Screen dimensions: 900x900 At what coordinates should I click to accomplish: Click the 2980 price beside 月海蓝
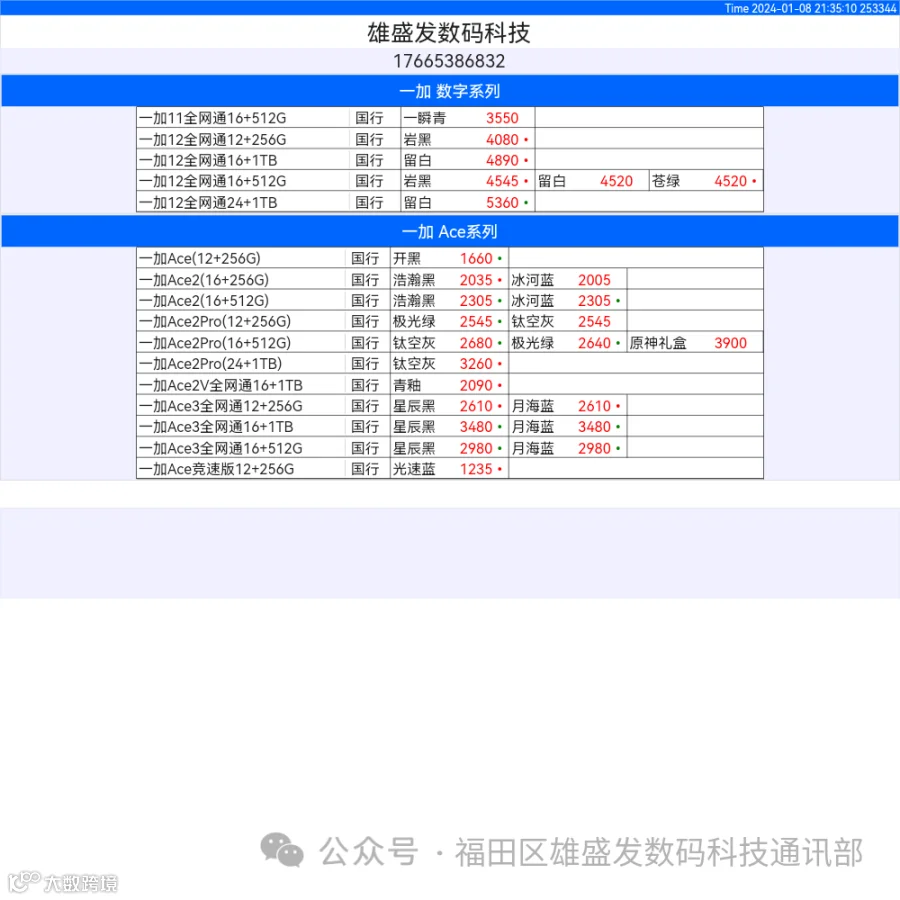(x=594, y=448)
